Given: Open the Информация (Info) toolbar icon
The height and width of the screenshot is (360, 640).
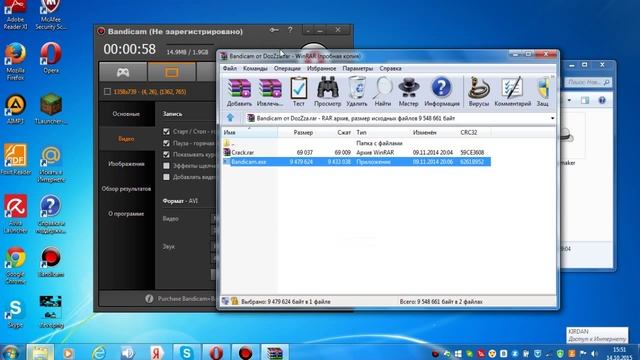Looking at the screenshot, I should tap(442, 92).
